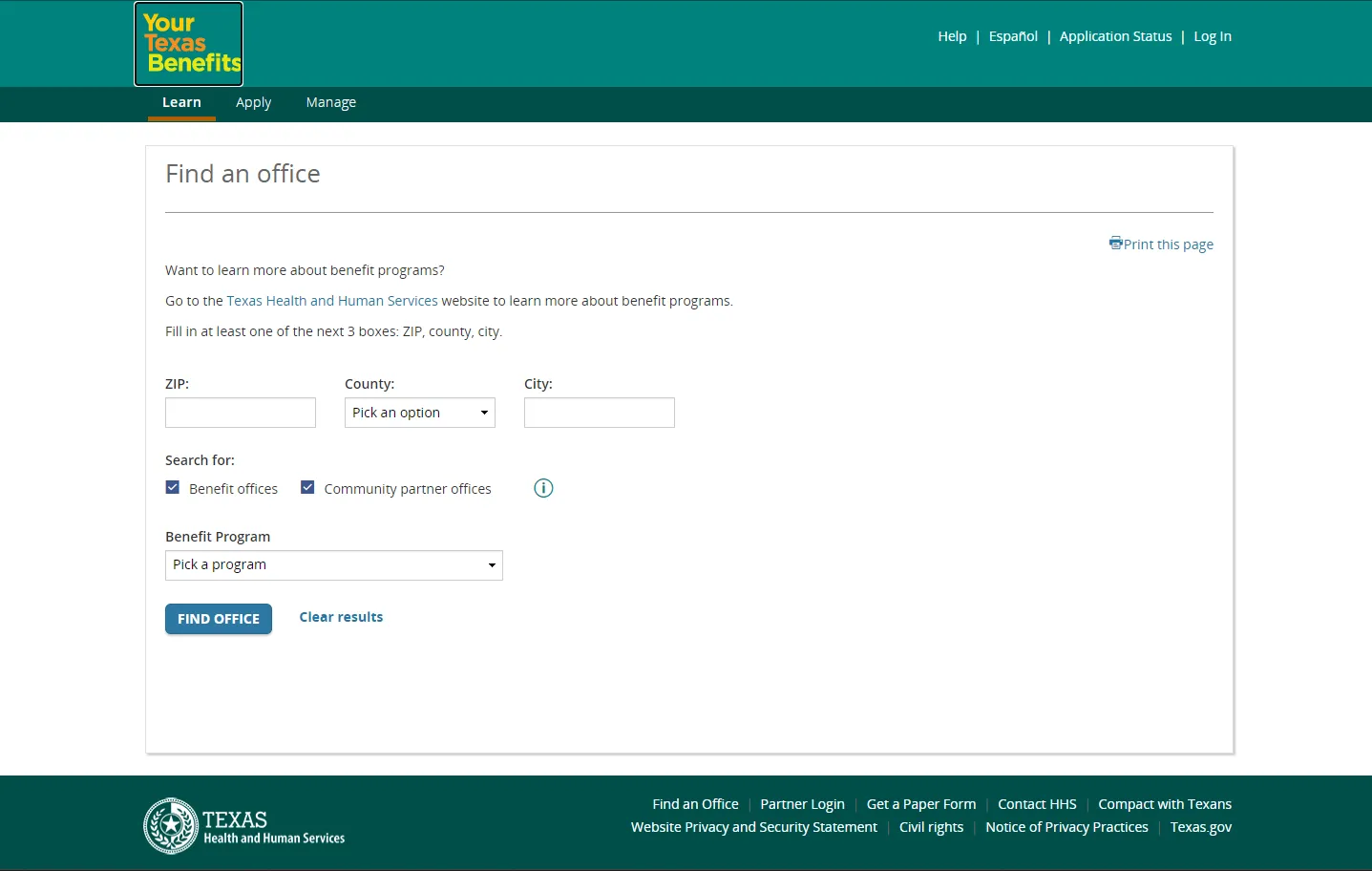Uncheck the Community partner offices checkbox
1372x871 pixels.
[307, 487]
